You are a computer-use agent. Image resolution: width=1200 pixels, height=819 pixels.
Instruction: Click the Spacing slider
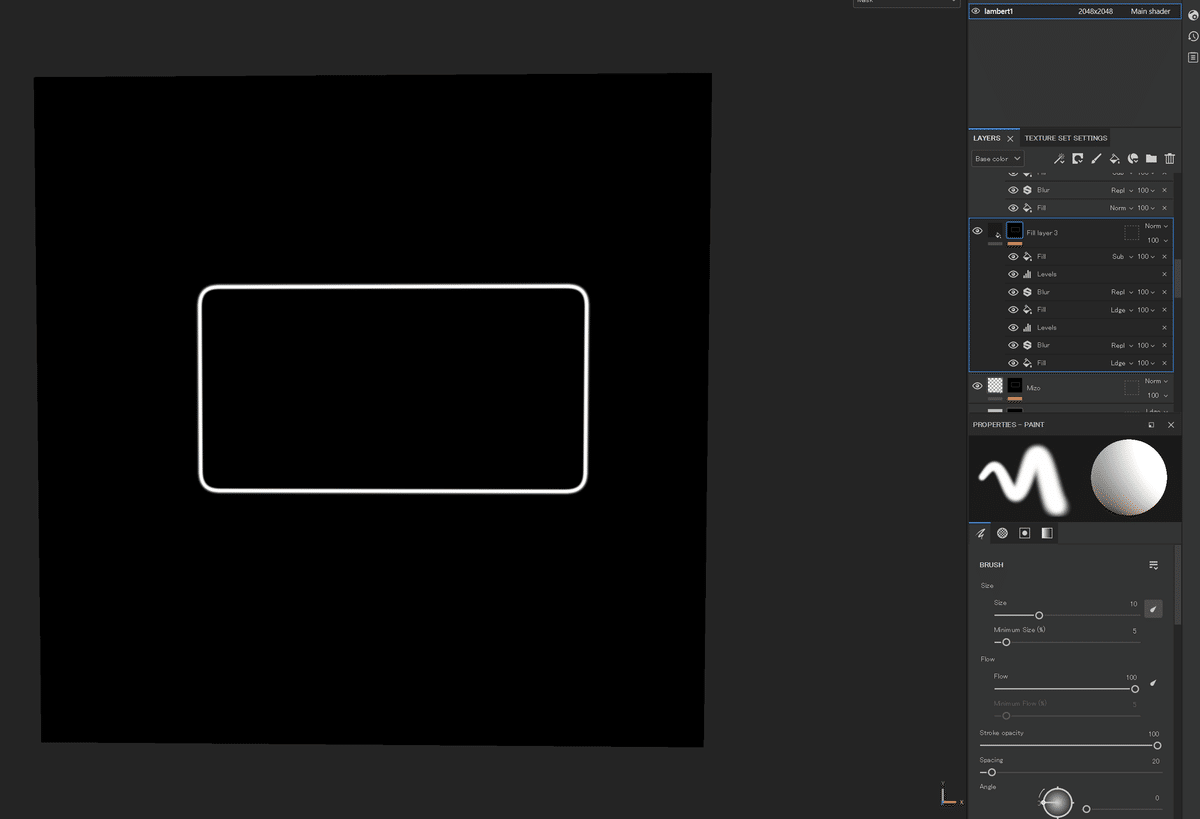click(1070, 772)
